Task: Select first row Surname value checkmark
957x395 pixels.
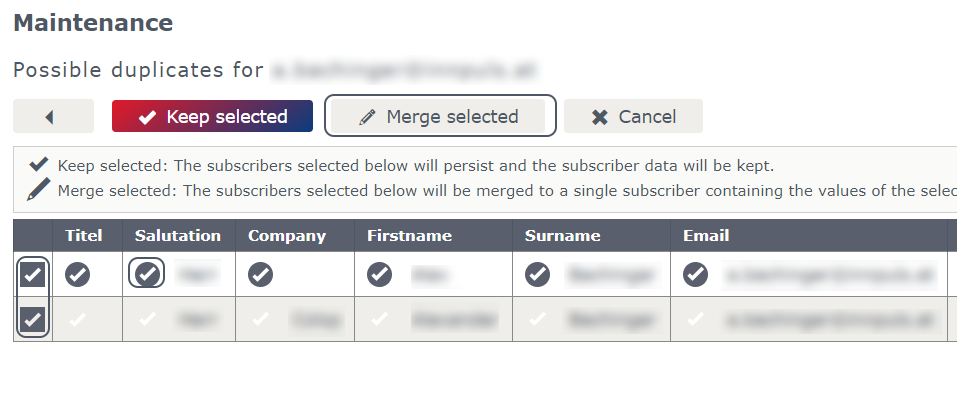Action: [x=538, y=275]
